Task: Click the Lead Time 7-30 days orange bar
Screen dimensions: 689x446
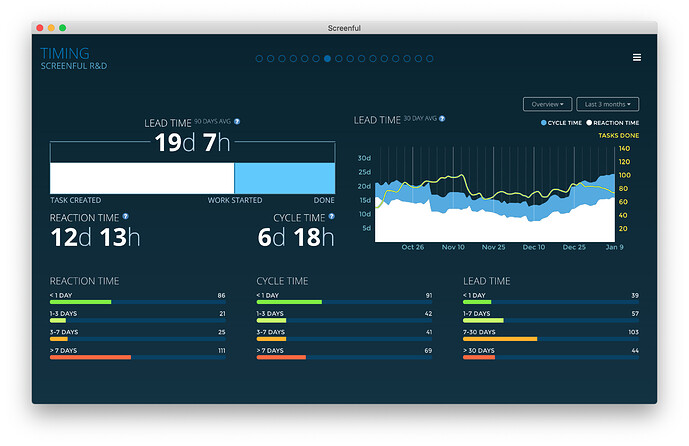Action: (500, 339)
